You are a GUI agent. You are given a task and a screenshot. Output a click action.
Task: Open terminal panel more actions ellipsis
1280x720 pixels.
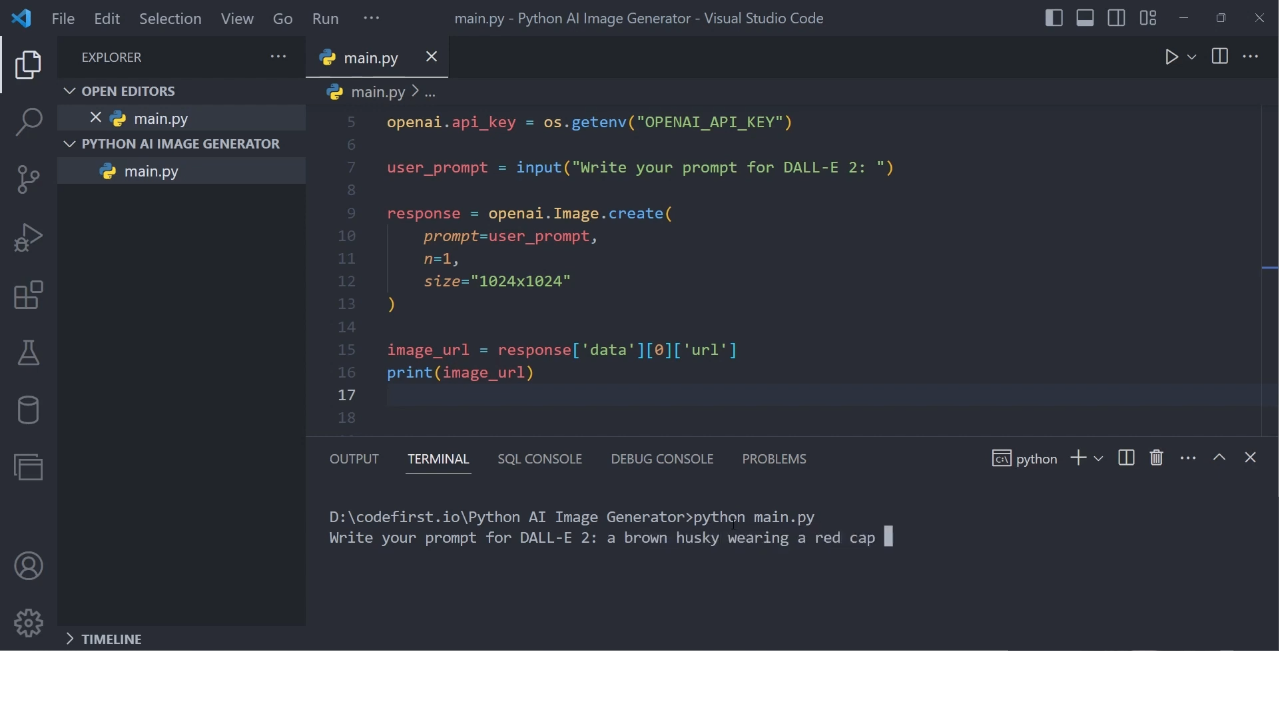click(x=1188, y=458)
